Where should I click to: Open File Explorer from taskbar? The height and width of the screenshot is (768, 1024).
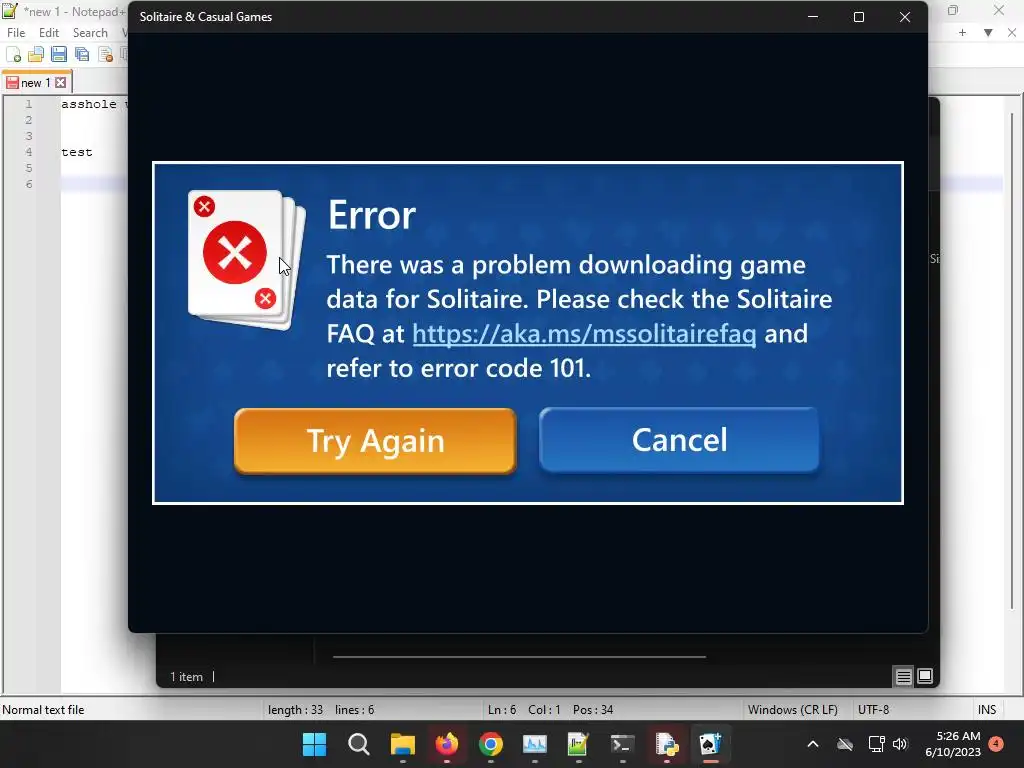402,744
